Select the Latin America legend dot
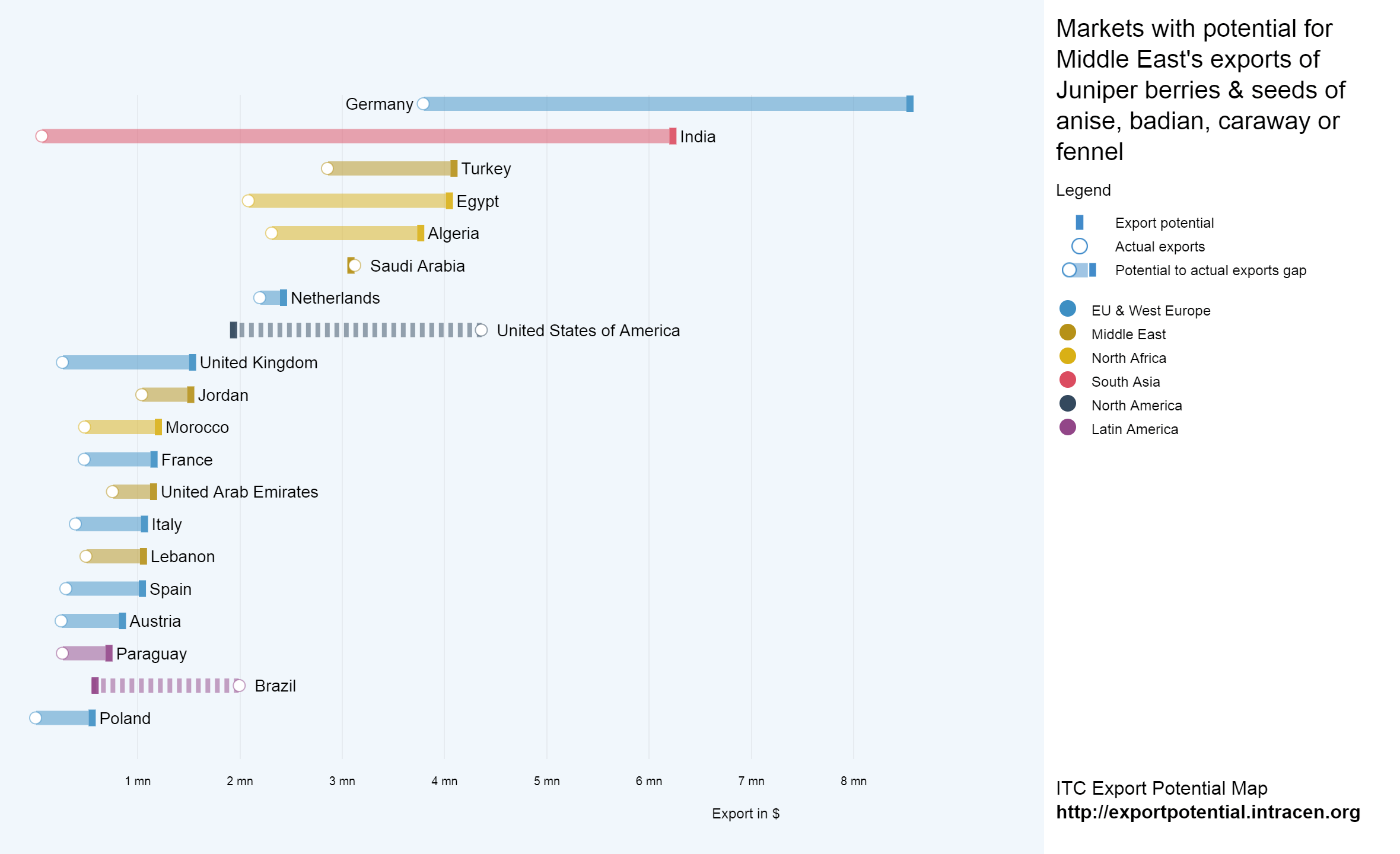Image resolution: width=1400 pixels, height=854 pixels. [x=1067, y=428]
